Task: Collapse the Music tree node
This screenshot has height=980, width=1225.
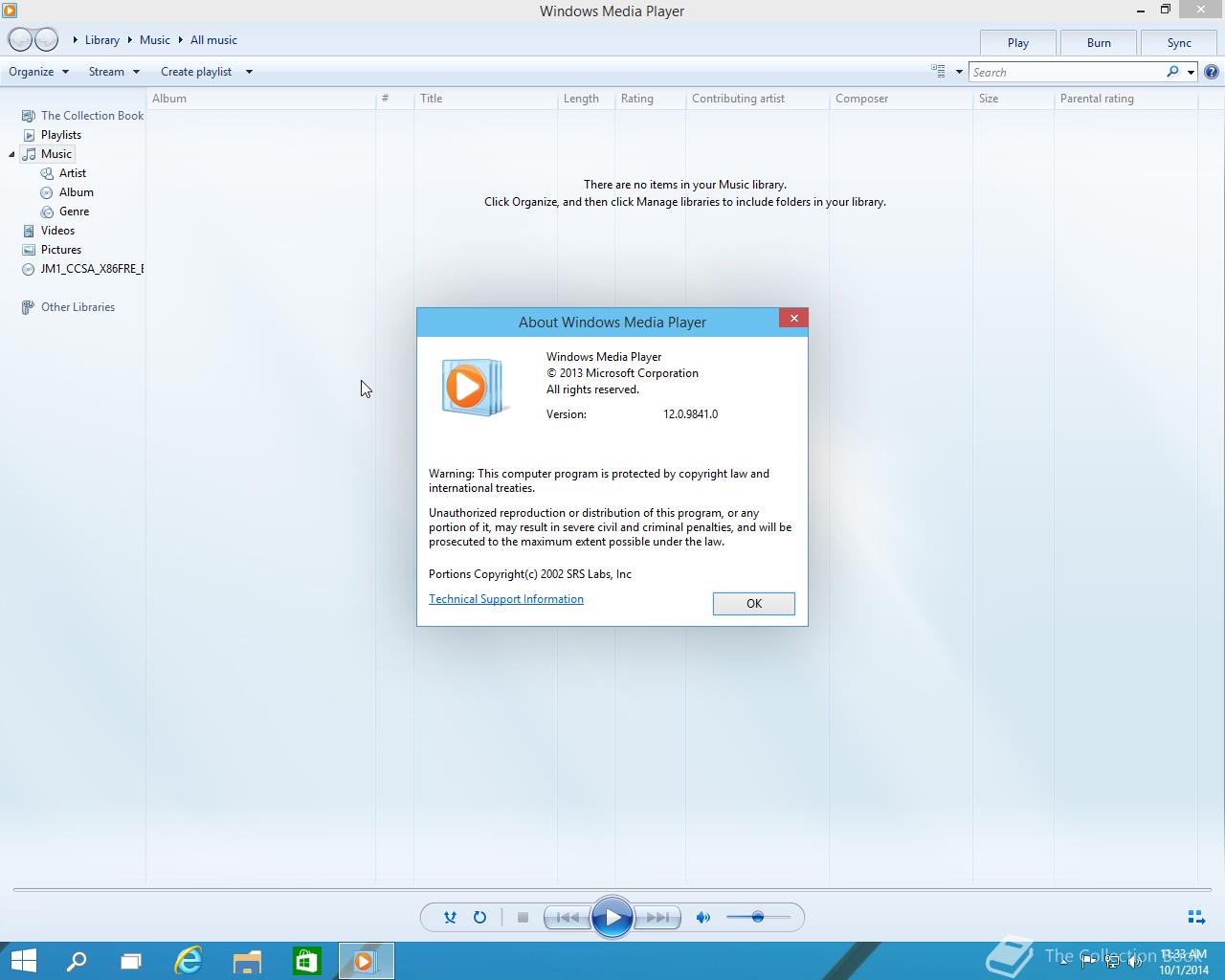Action: click(12, 154)
